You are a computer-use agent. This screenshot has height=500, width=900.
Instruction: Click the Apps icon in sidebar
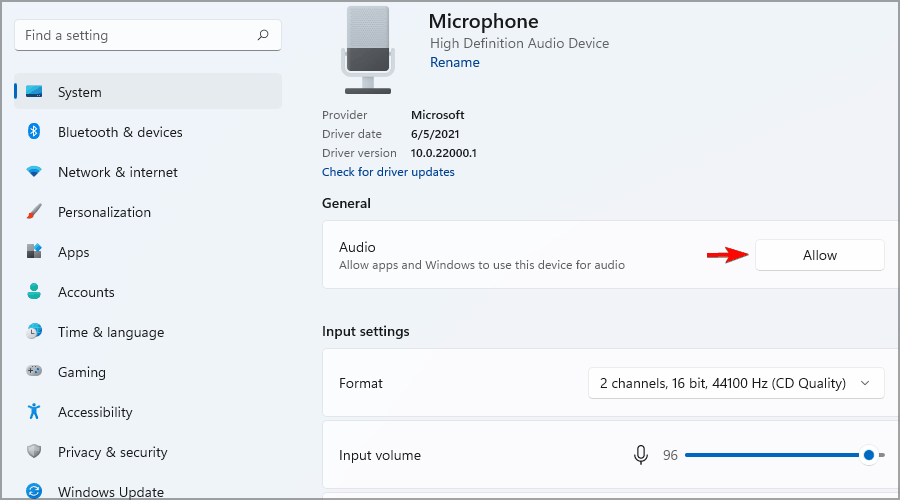(34, 251)
